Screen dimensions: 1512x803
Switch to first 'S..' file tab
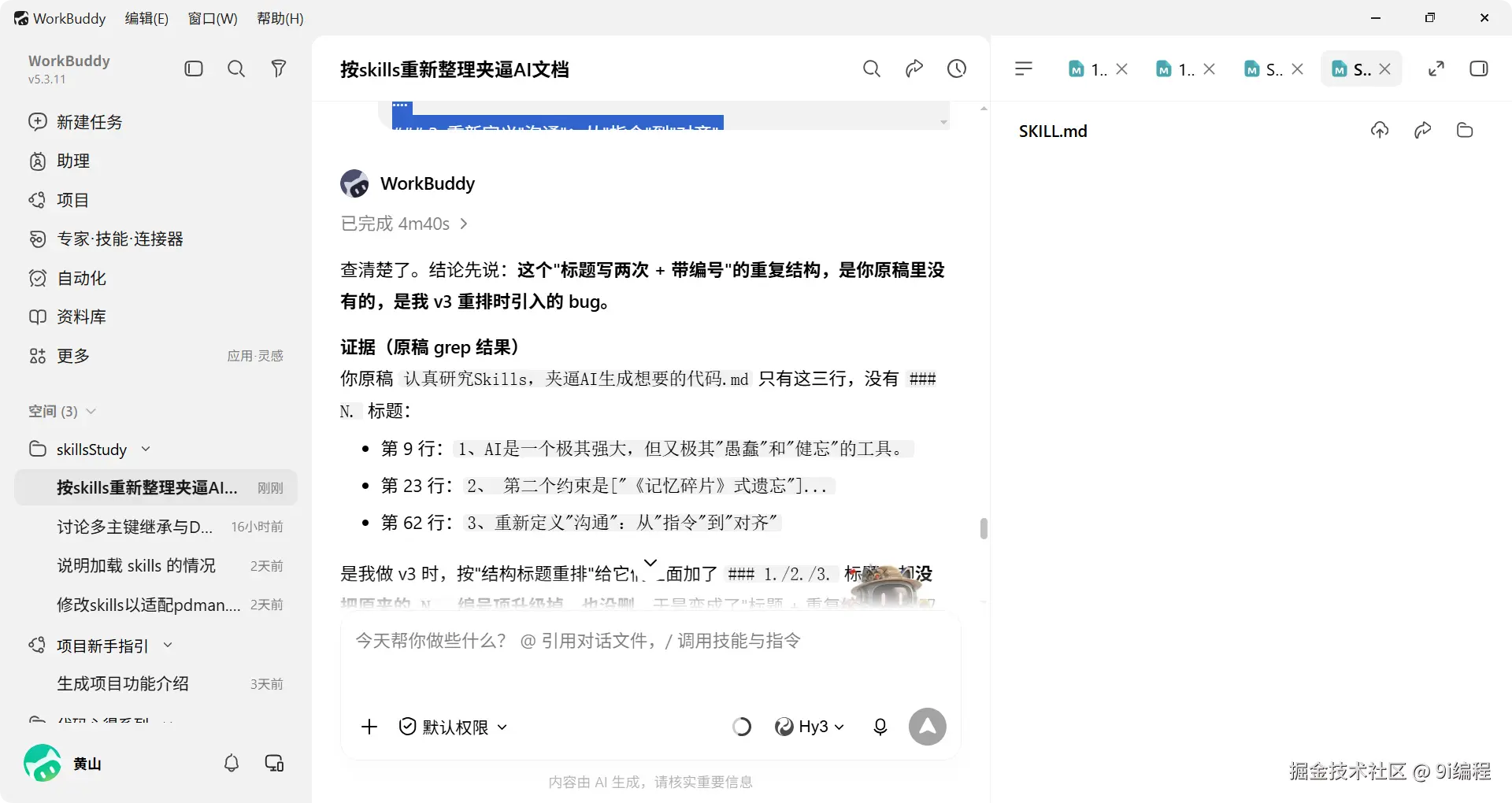coord(1263,69)
